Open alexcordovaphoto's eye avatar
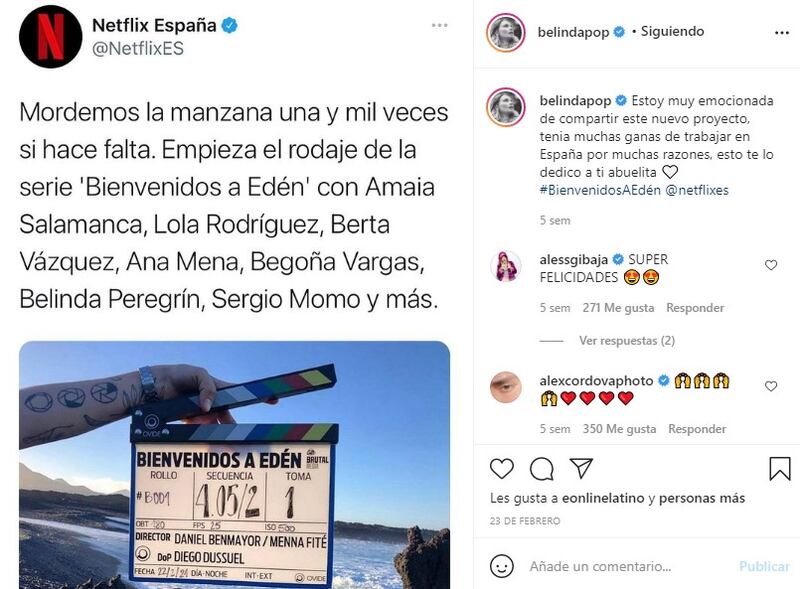800x589 pixels. click(x=506, y=387)
